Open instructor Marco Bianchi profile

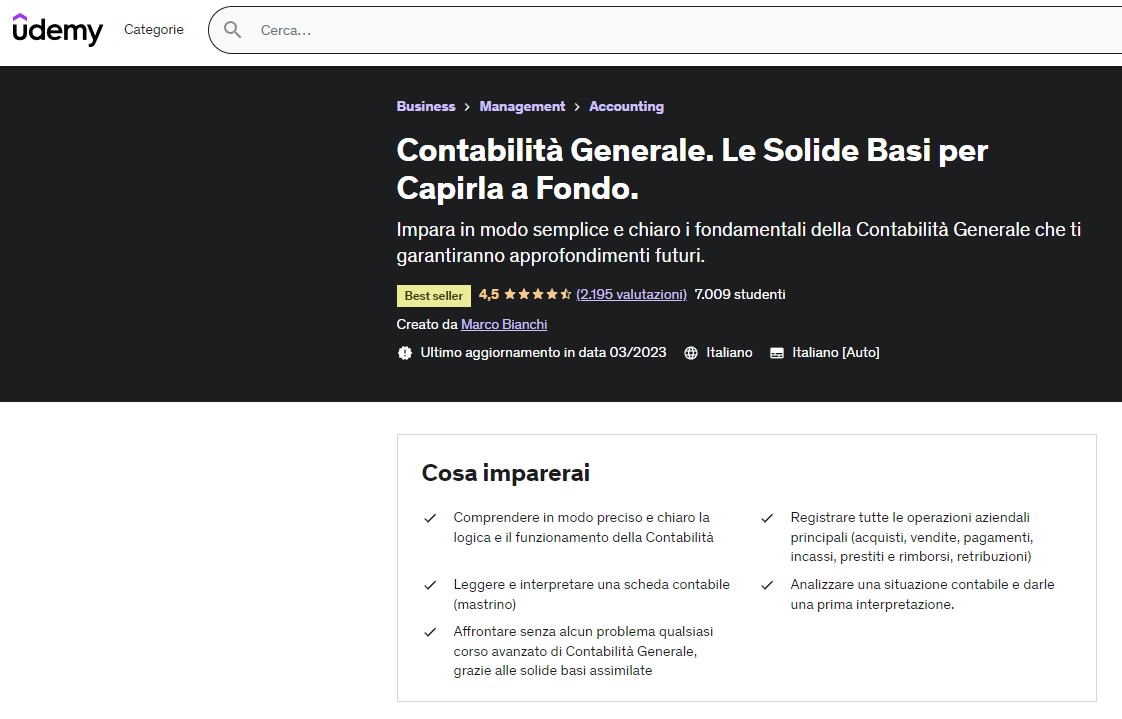(x=504, y=324)
